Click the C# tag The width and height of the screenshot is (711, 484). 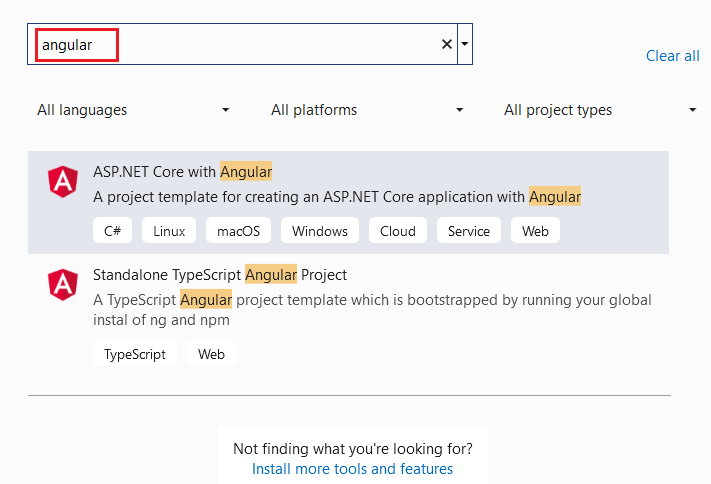[x=113, y=231]
